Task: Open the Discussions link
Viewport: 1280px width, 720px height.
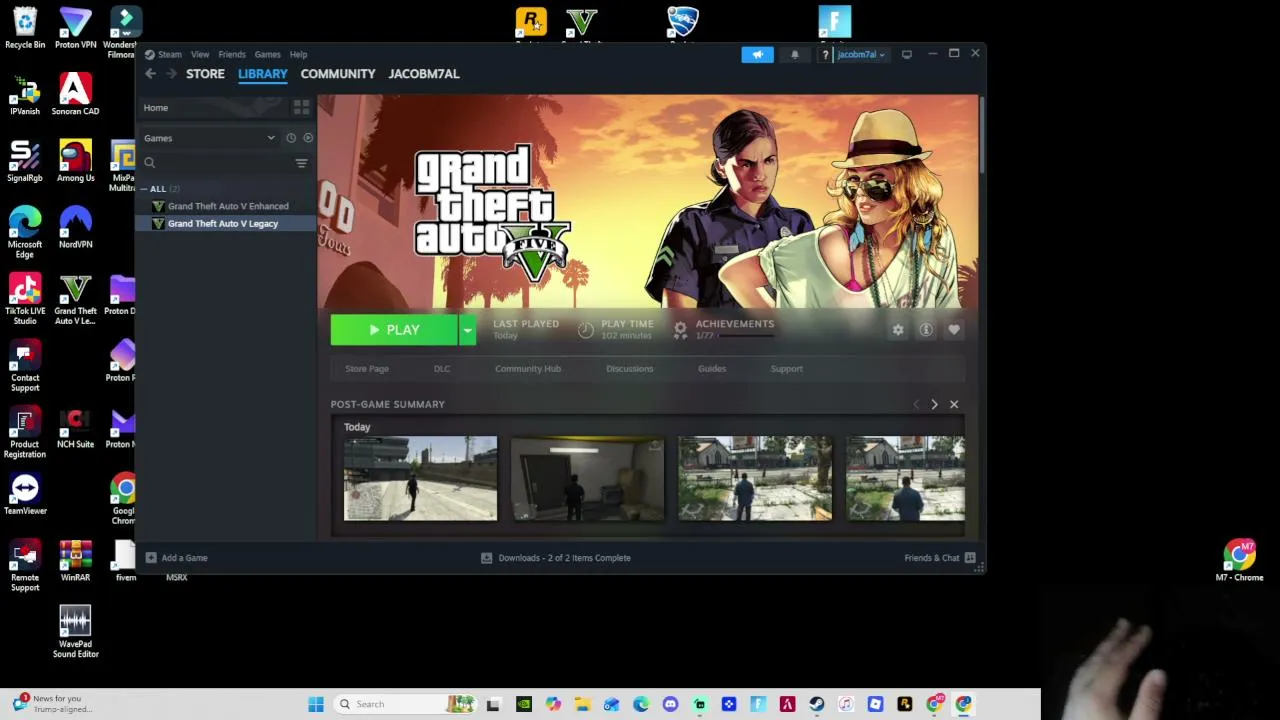Action: (x=629, y=368)
